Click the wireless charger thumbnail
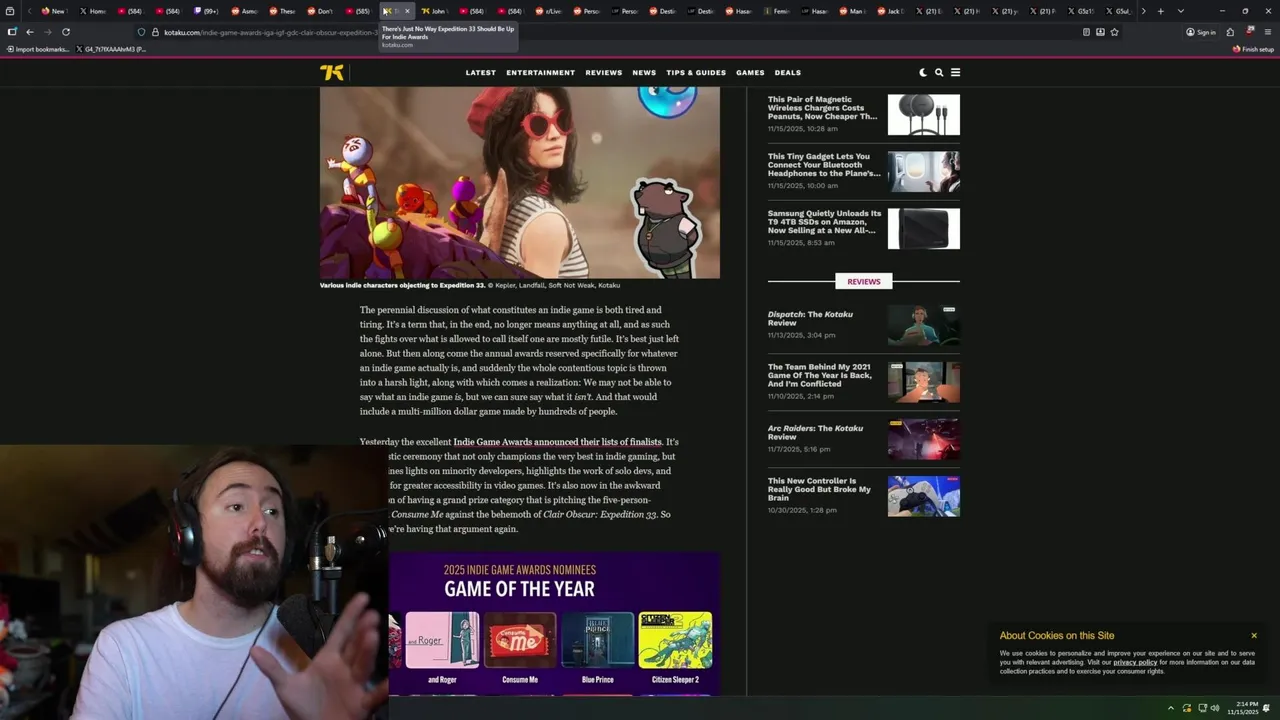1280x720 pixels. [923, 115]
